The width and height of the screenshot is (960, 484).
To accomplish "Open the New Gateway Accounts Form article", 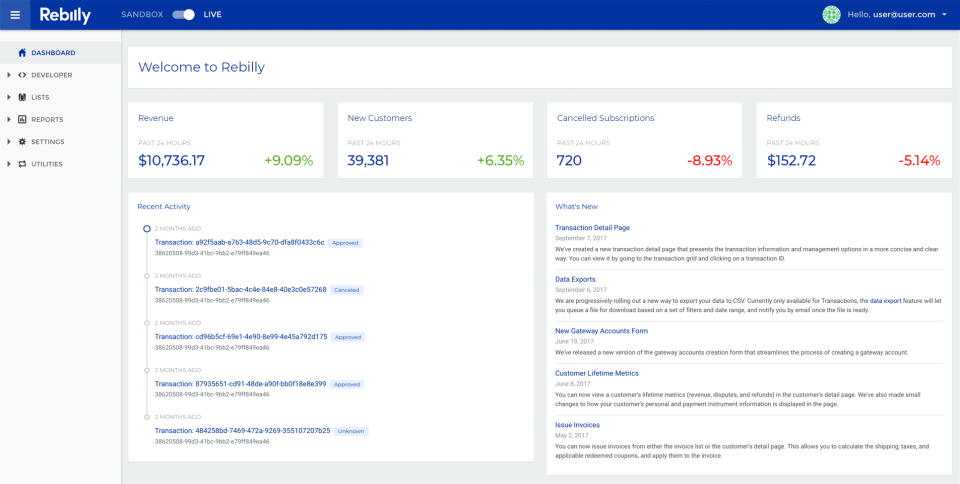I will 601,331.
